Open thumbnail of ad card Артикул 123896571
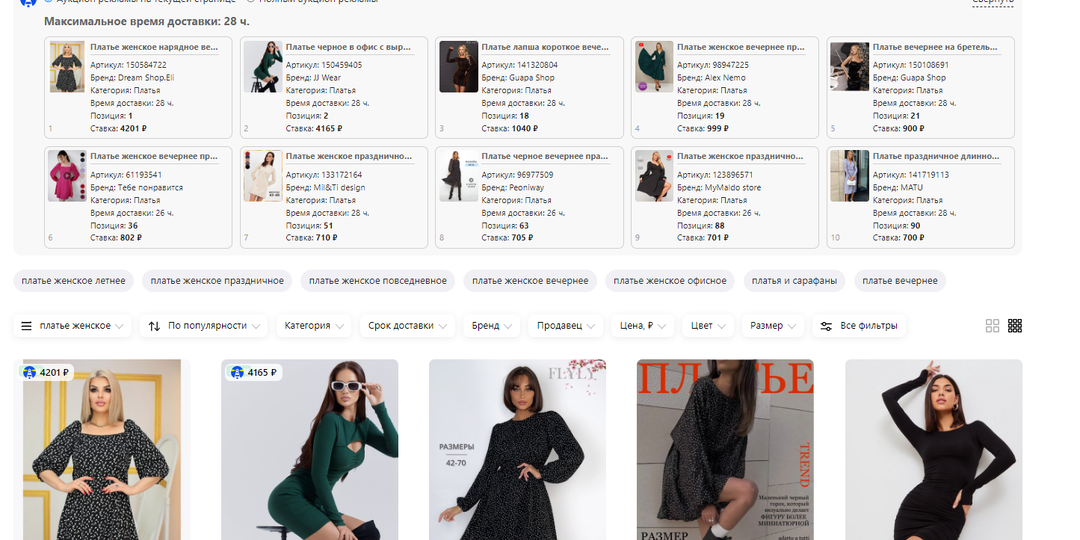Image resolution: width=1080 pixels, height=540 pixels. pos(654,176)
